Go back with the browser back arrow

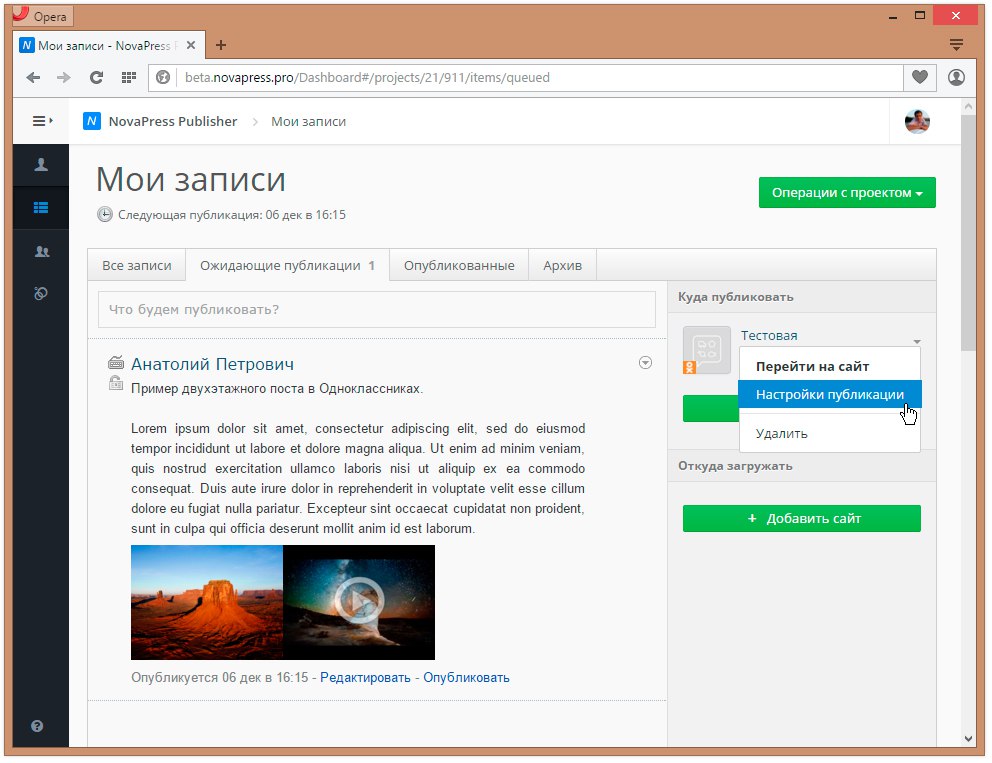coord(33,78)
